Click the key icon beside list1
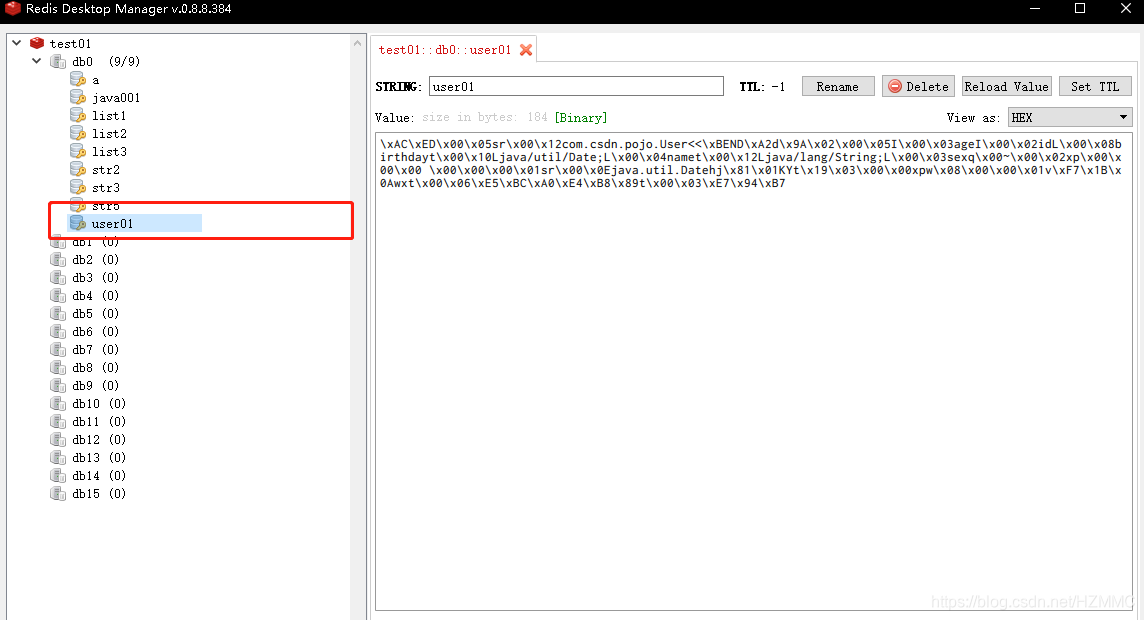The width and height of the screenshot is (1144, 620). (78, 115)
